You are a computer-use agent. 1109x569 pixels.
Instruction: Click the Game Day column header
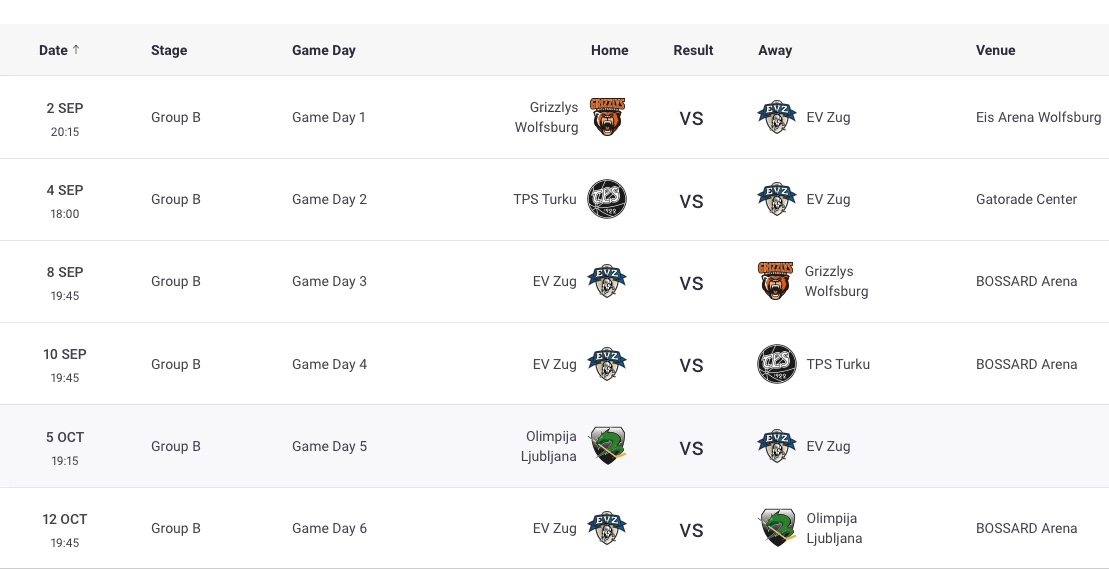[323, 50]
